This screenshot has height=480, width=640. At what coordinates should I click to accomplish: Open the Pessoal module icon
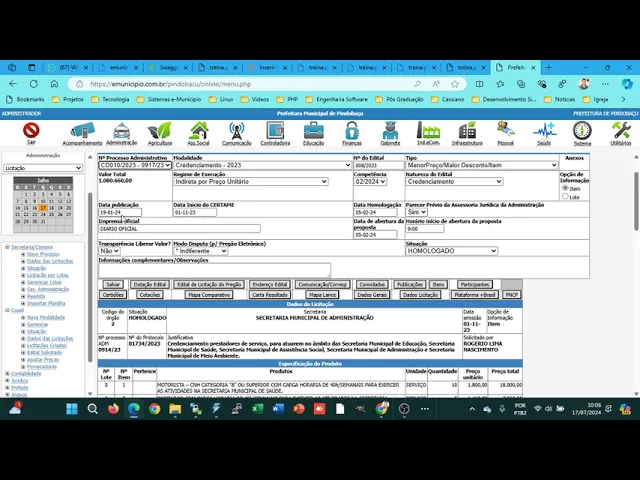click(505, 131)
